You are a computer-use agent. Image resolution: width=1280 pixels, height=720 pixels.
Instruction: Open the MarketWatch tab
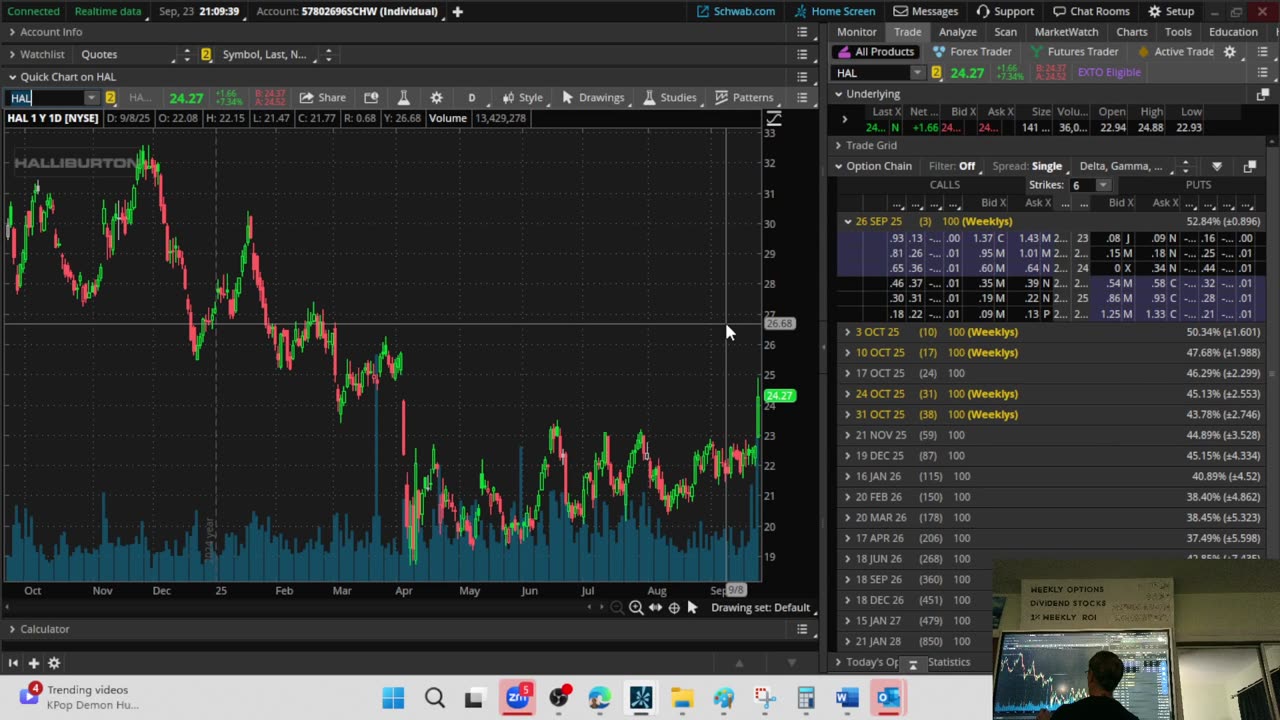click(x=1066, y=32)
